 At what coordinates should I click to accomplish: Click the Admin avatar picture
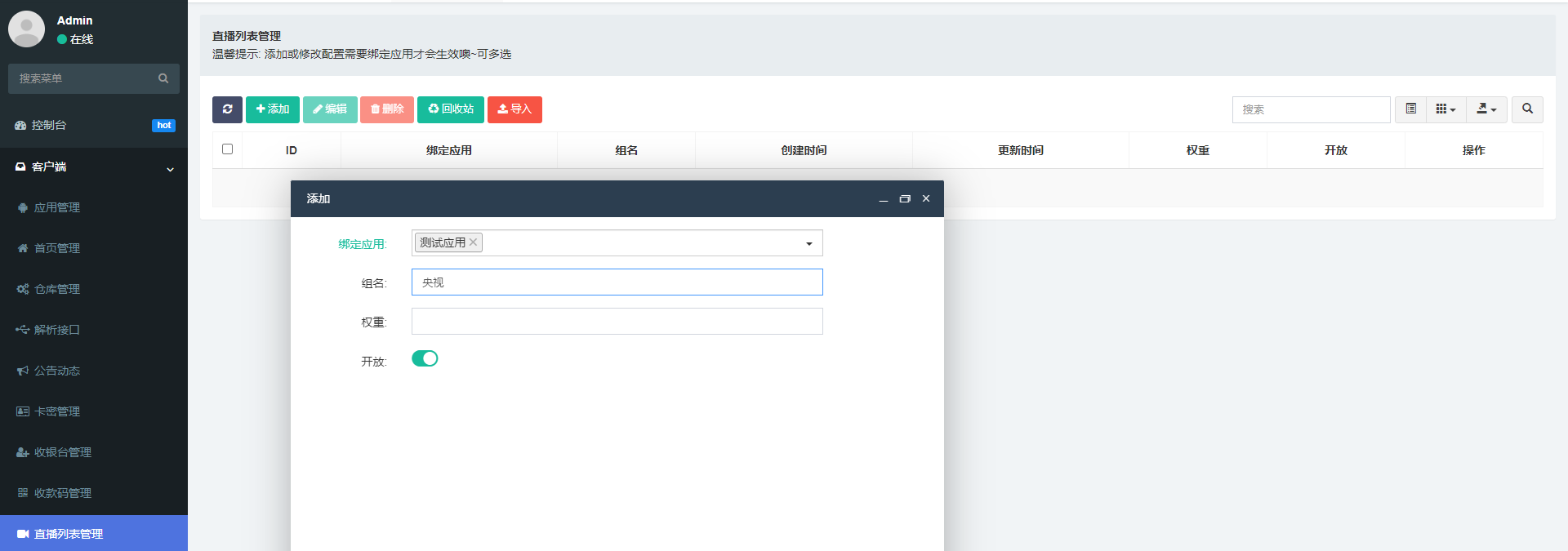point(26,29)
